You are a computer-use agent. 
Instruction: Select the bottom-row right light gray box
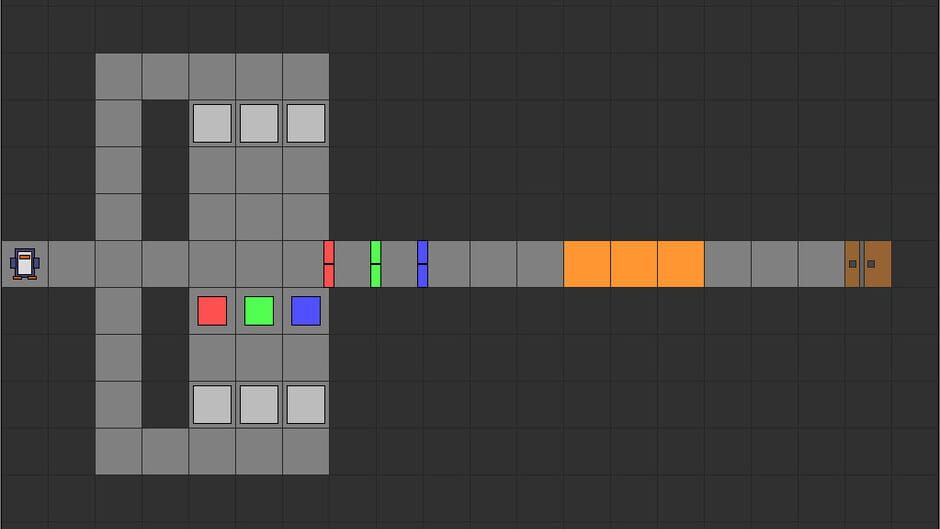(306, 405)
